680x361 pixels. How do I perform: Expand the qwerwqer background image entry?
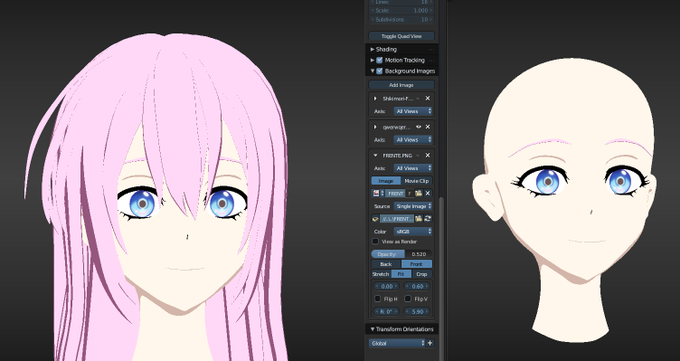375,127
